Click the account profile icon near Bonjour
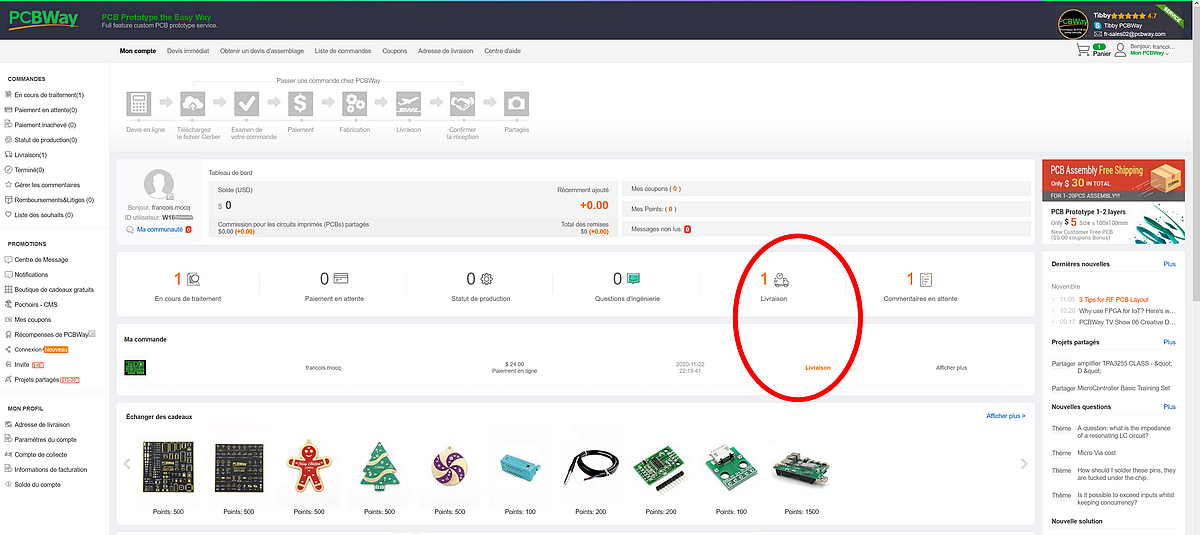 (x=1120, y=50)
